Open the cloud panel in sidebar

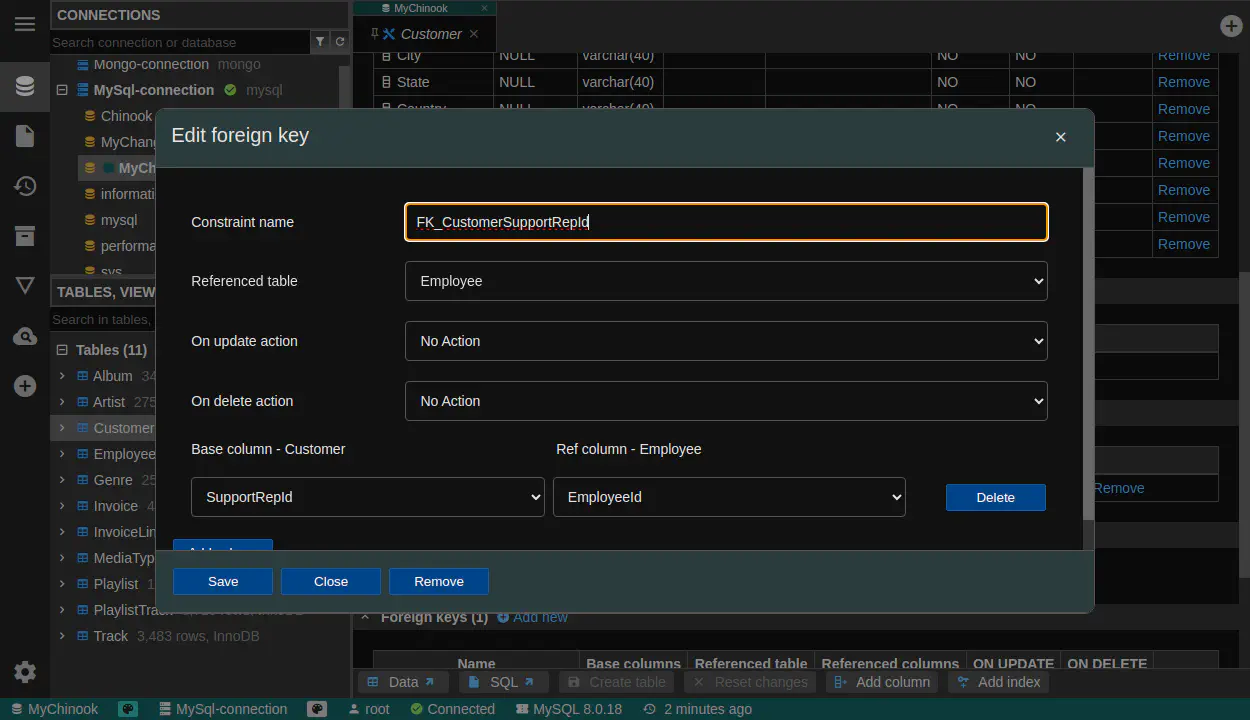tap(25, 337)
